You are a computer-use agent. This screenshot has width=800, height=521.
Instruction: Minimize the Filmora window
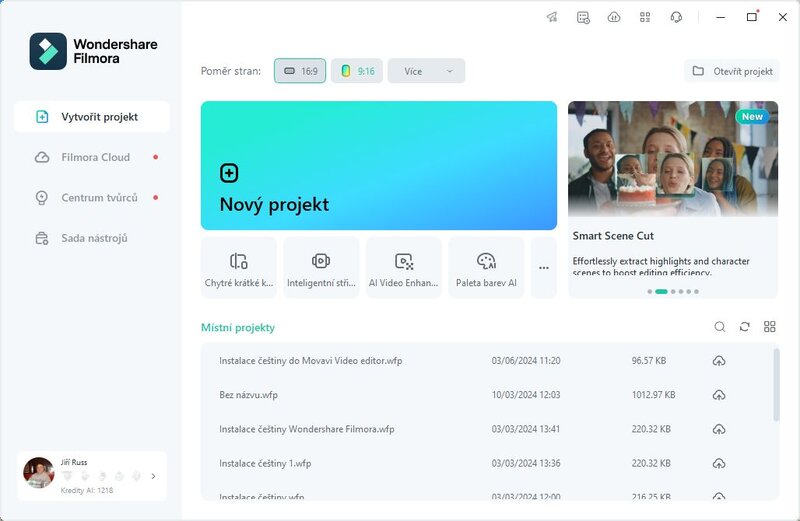coord(720,17)
